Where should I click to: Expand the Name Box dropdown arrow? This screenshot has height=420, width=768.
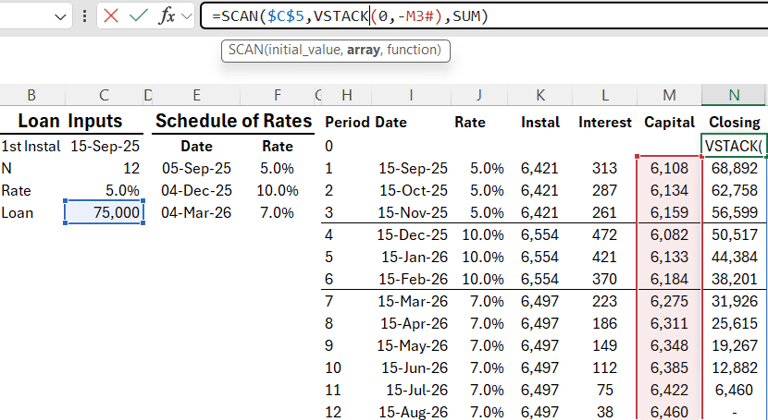click(x=60, y=17)
